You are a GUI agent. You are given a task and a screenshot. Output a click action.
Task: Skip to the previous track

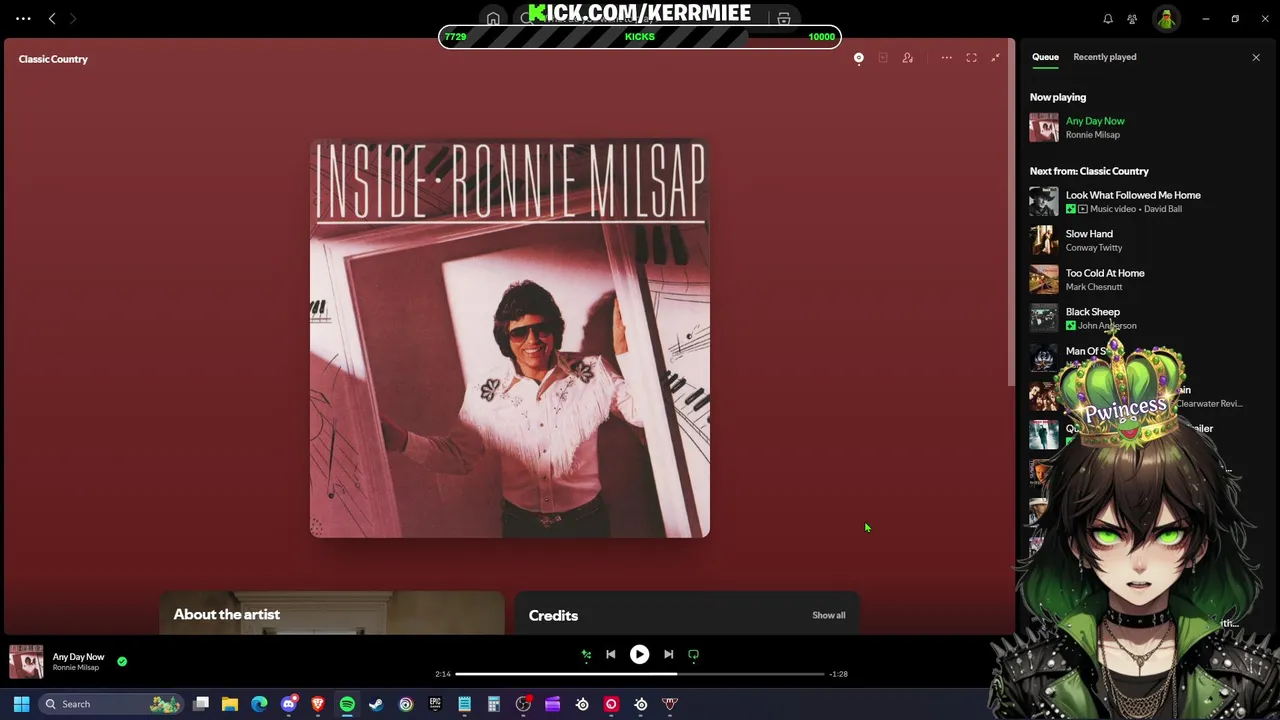tap(610, 654)
